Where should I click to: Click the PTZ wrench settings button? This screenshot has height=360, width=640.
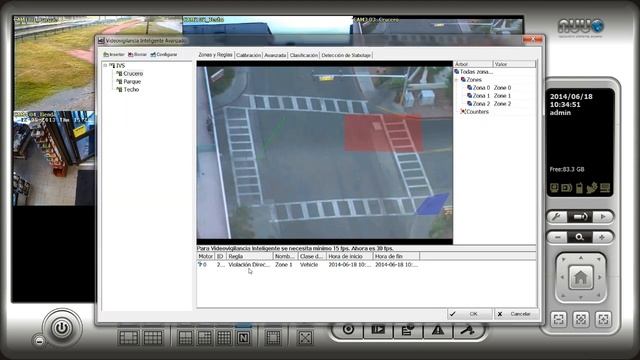coord(556,217)
